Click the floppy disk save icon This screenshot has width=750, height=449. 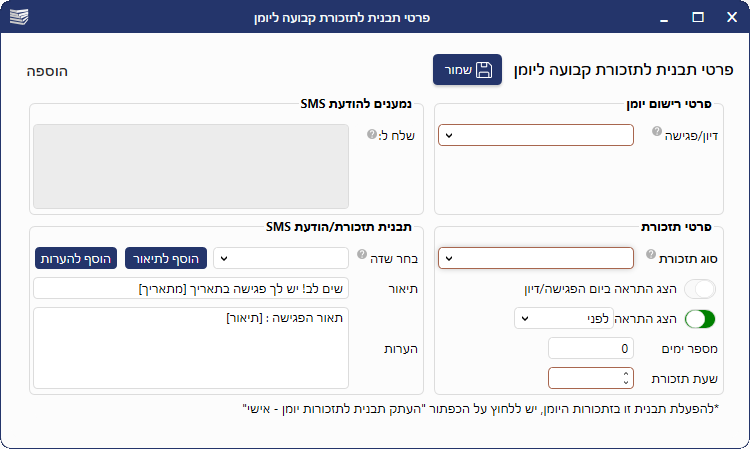(x=484, y=70)
